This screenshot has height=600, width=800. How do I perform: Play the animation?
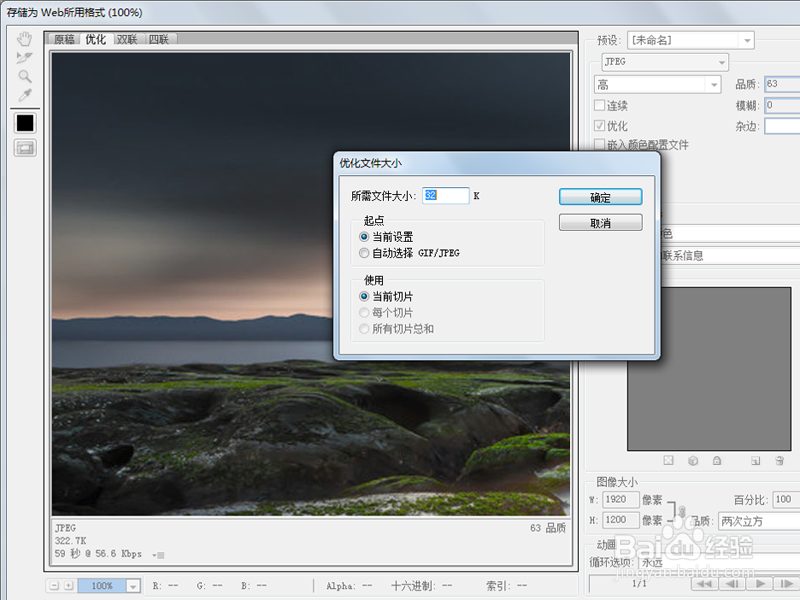click(x=760, y=584)
